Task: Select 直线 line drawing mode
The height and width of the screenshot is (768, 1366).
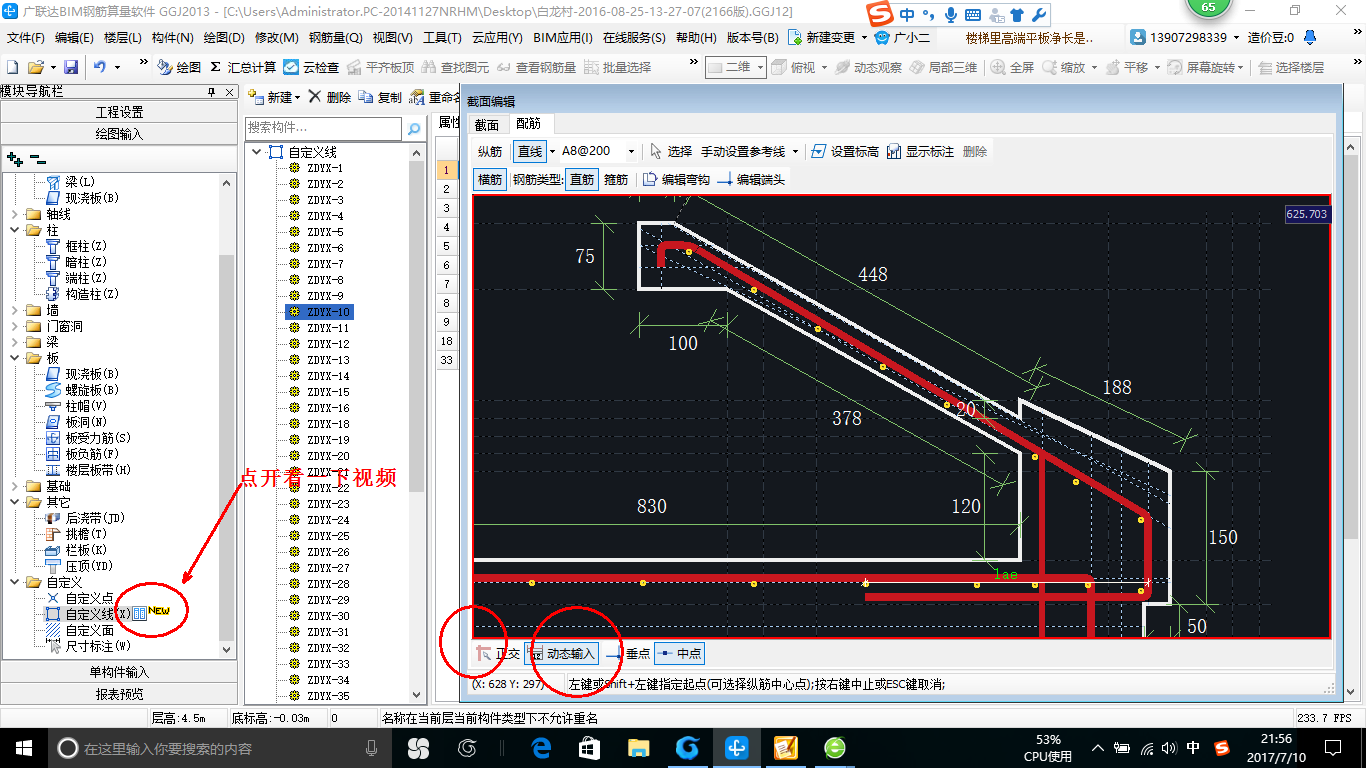Action: (x=529, y=151)
